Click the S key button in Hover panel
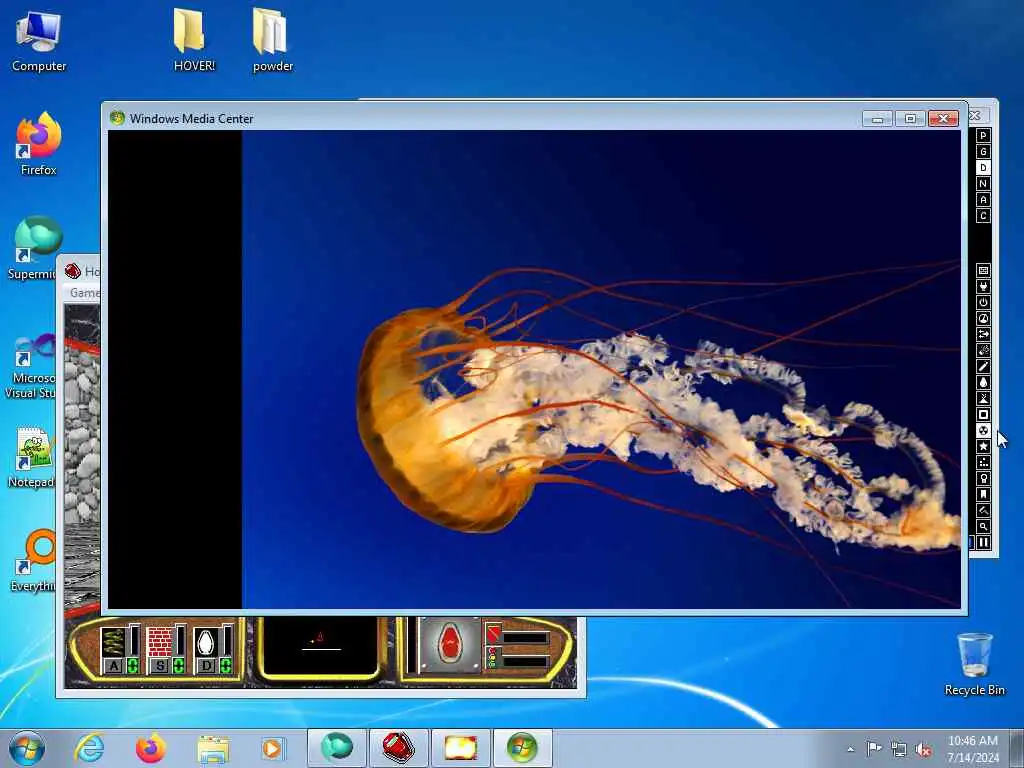 tap(161, 666)
